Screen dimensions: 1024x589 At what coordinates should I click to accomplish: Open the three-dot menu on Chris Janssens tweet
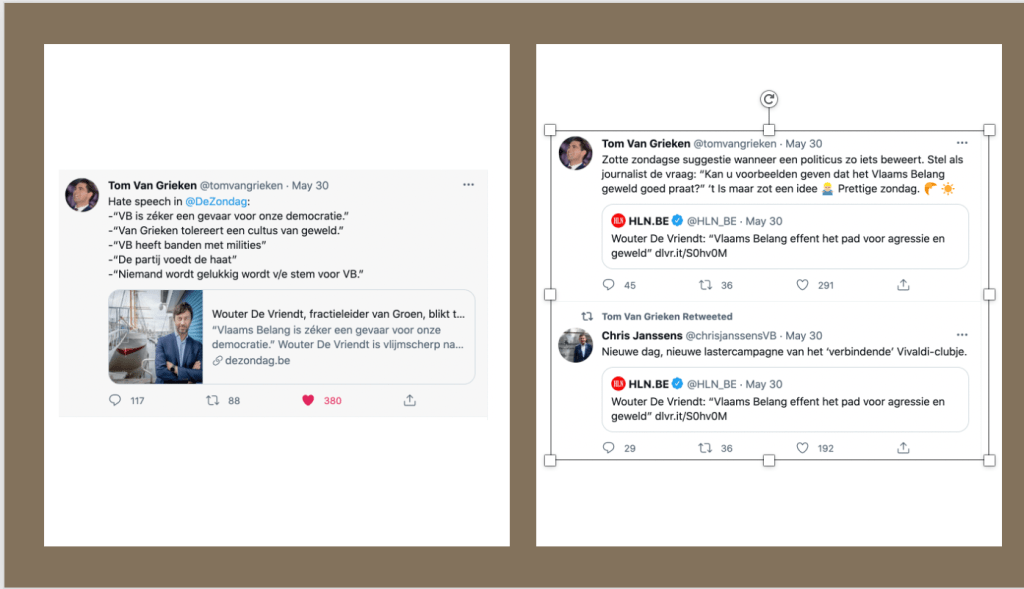pos(962,334)
